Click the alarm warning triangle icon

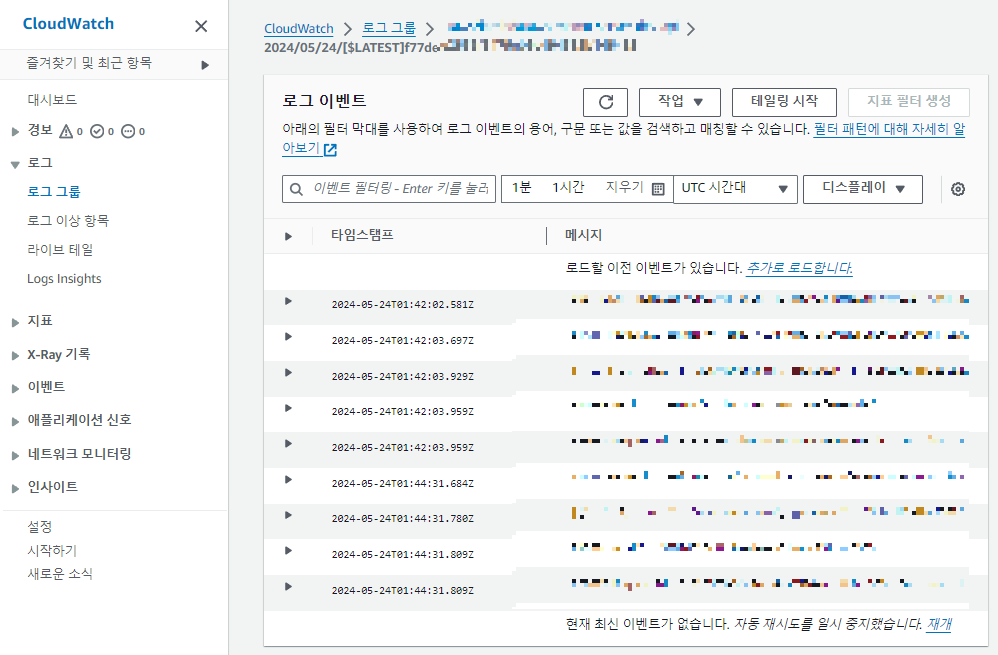coord(66,131)
